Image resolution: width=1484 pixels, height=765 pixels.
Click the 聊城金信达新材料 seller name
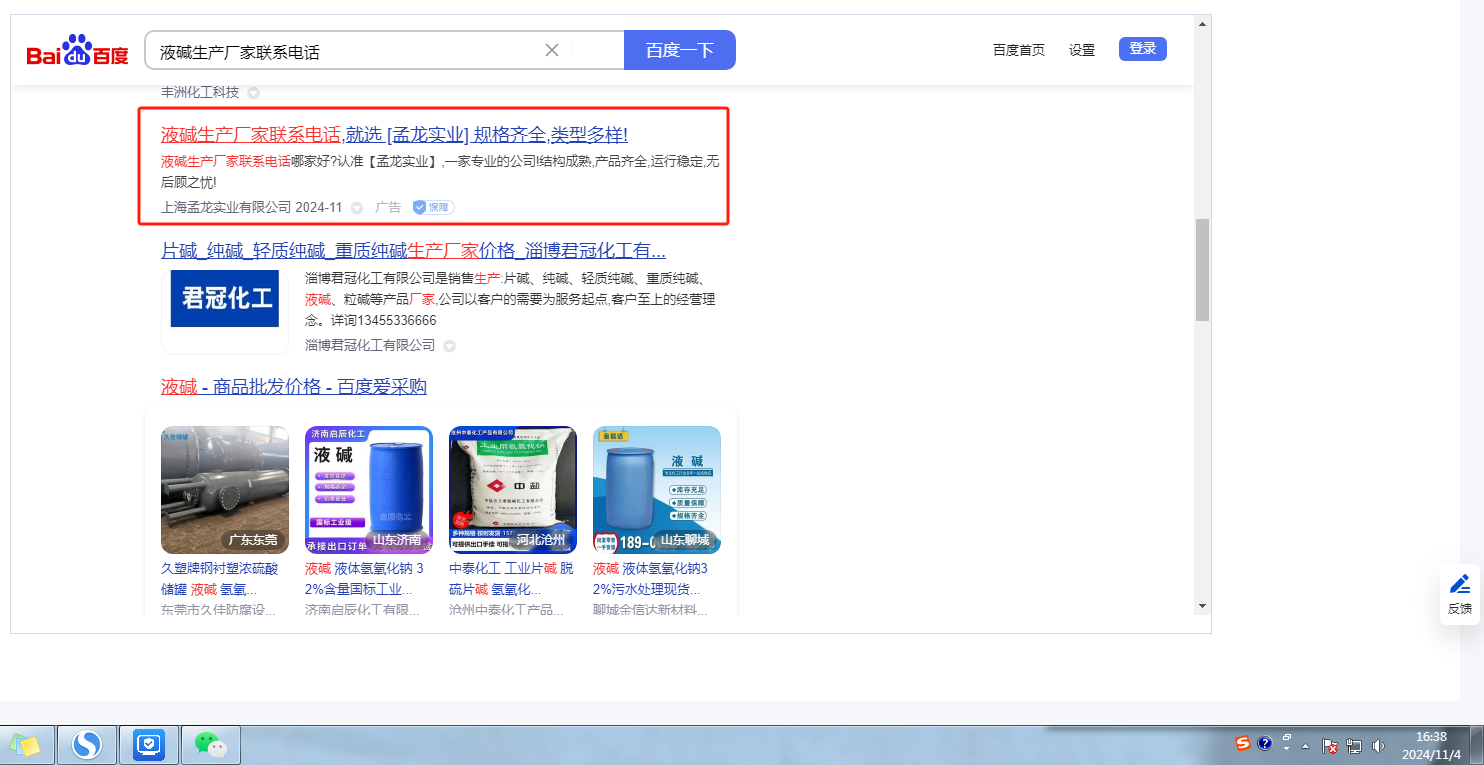tap(650, 609)
